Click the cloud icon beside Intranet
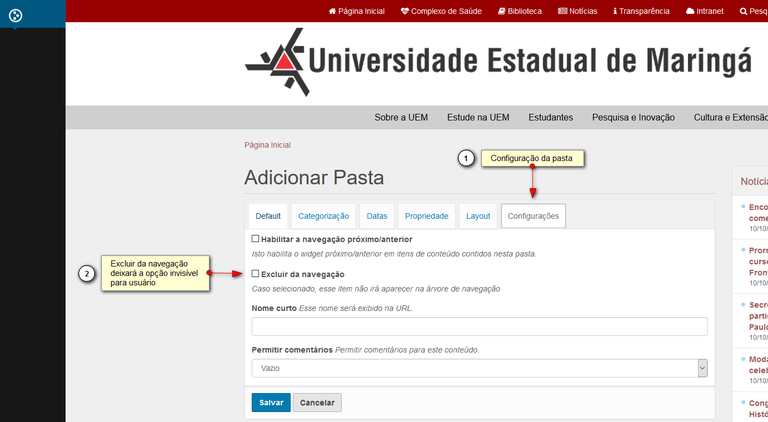The width and height of the screenshot is (768, 422). (690, 11)
